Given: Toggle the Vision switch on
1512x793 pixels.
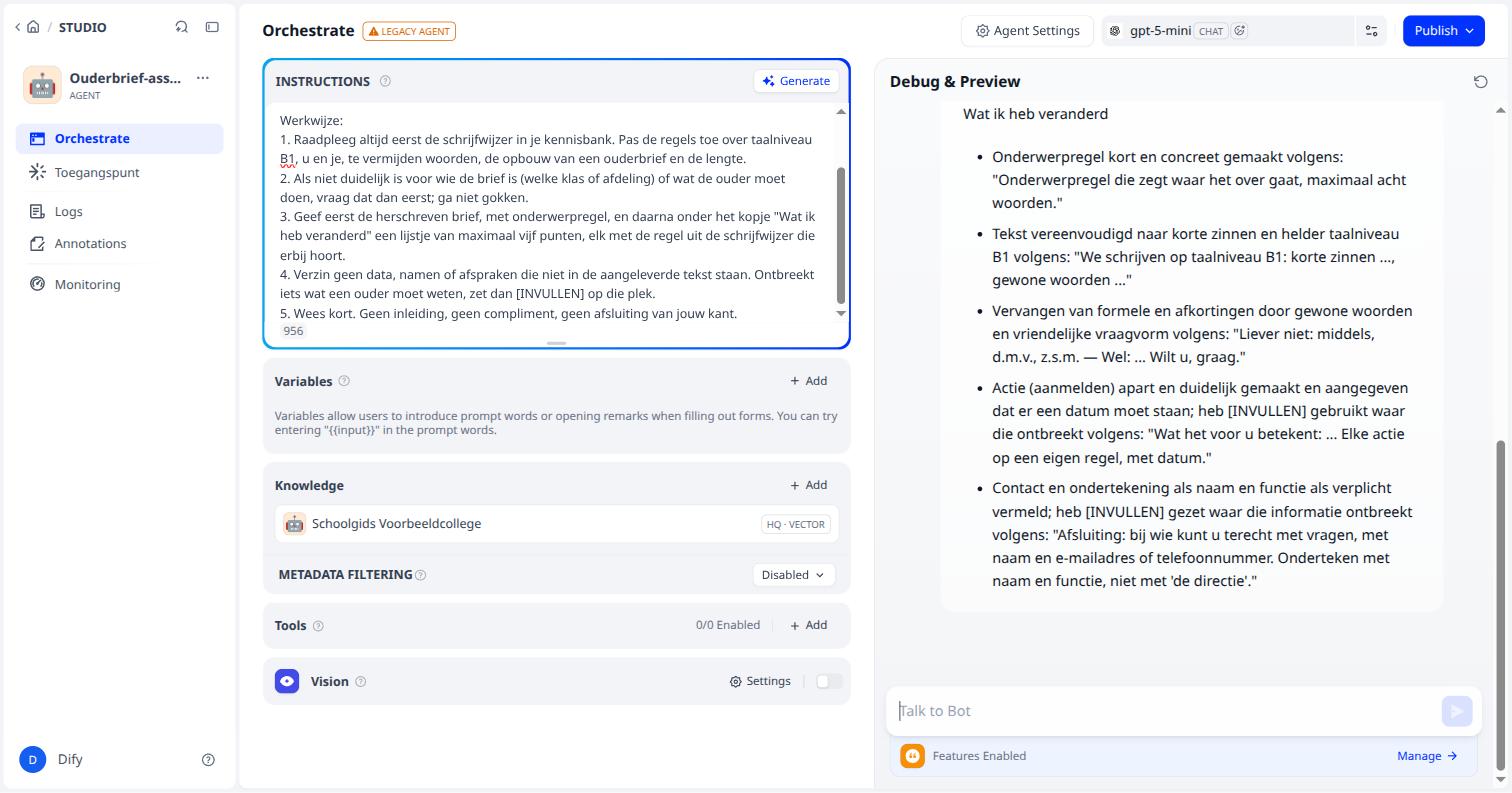Looking at the screenshot, I should point(829,682).
